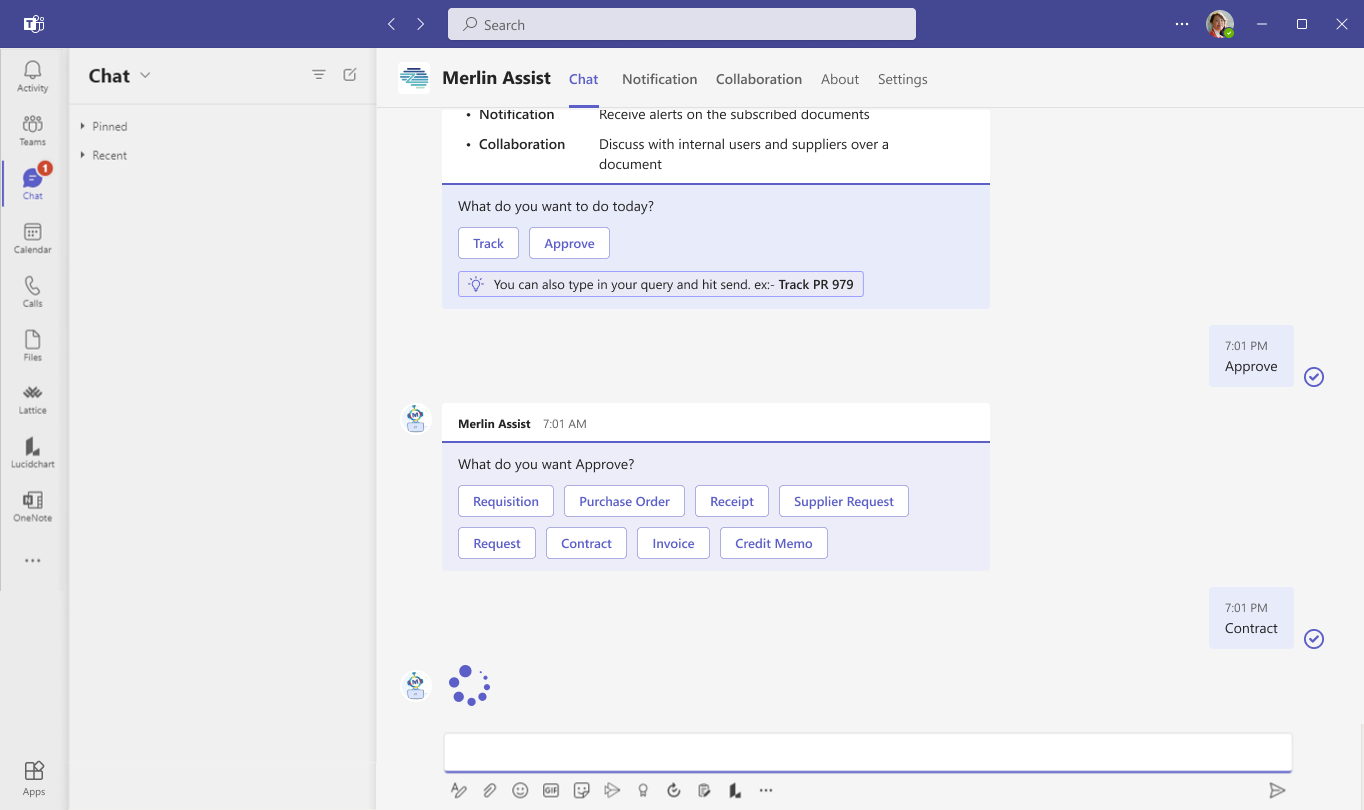
Task: Open the emoji picker
Action: point(520,790)
